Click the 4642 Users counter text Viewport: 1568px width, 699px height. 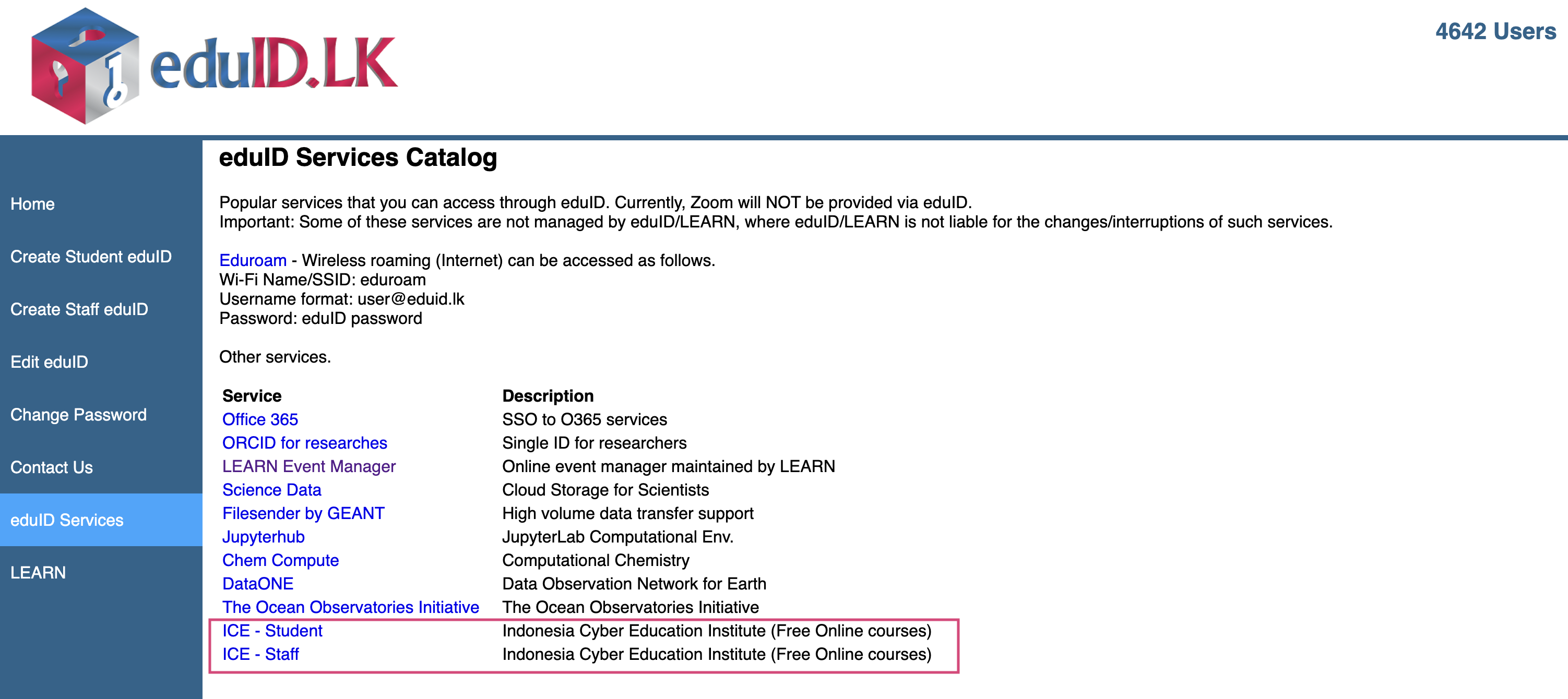pyautogui.click(x=1495, y=31)
